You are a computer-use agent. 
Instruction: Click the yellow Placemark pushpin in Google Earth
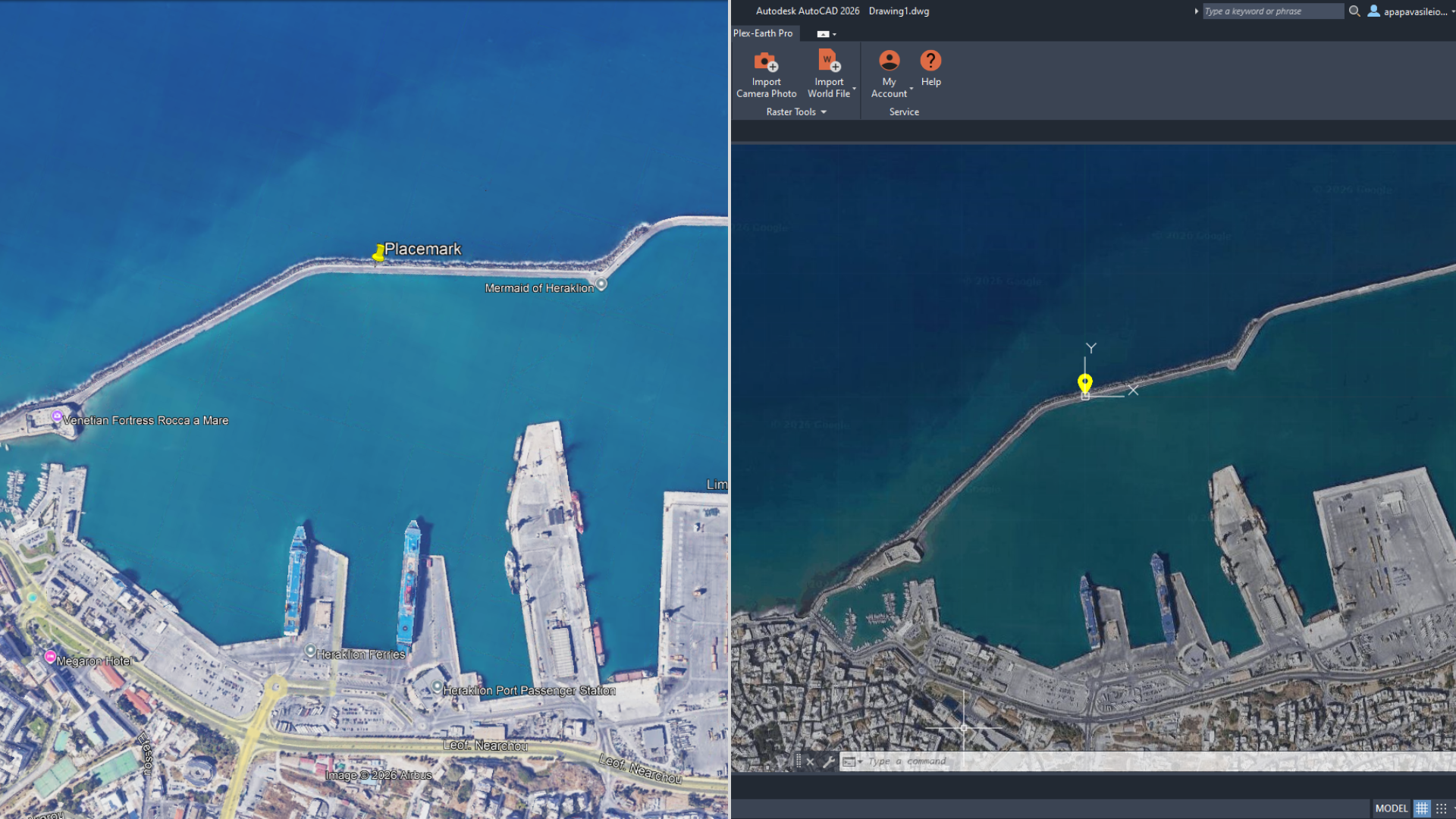click(378, 253)
